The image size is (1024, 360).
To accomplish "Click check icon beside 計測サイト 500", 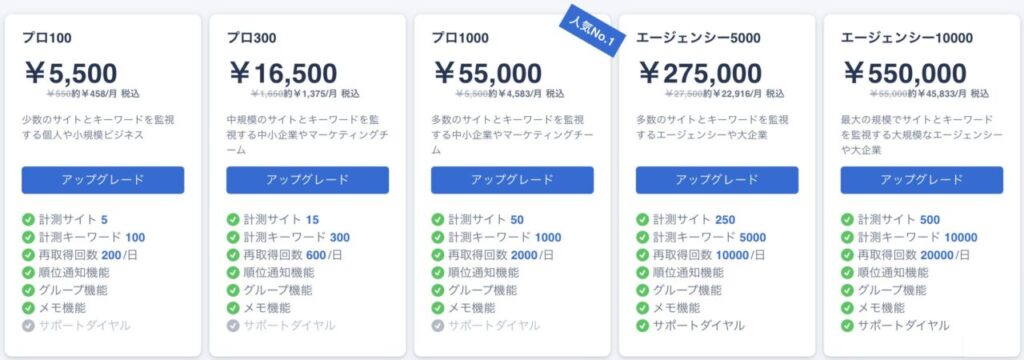I will click(x=847, y=220).
